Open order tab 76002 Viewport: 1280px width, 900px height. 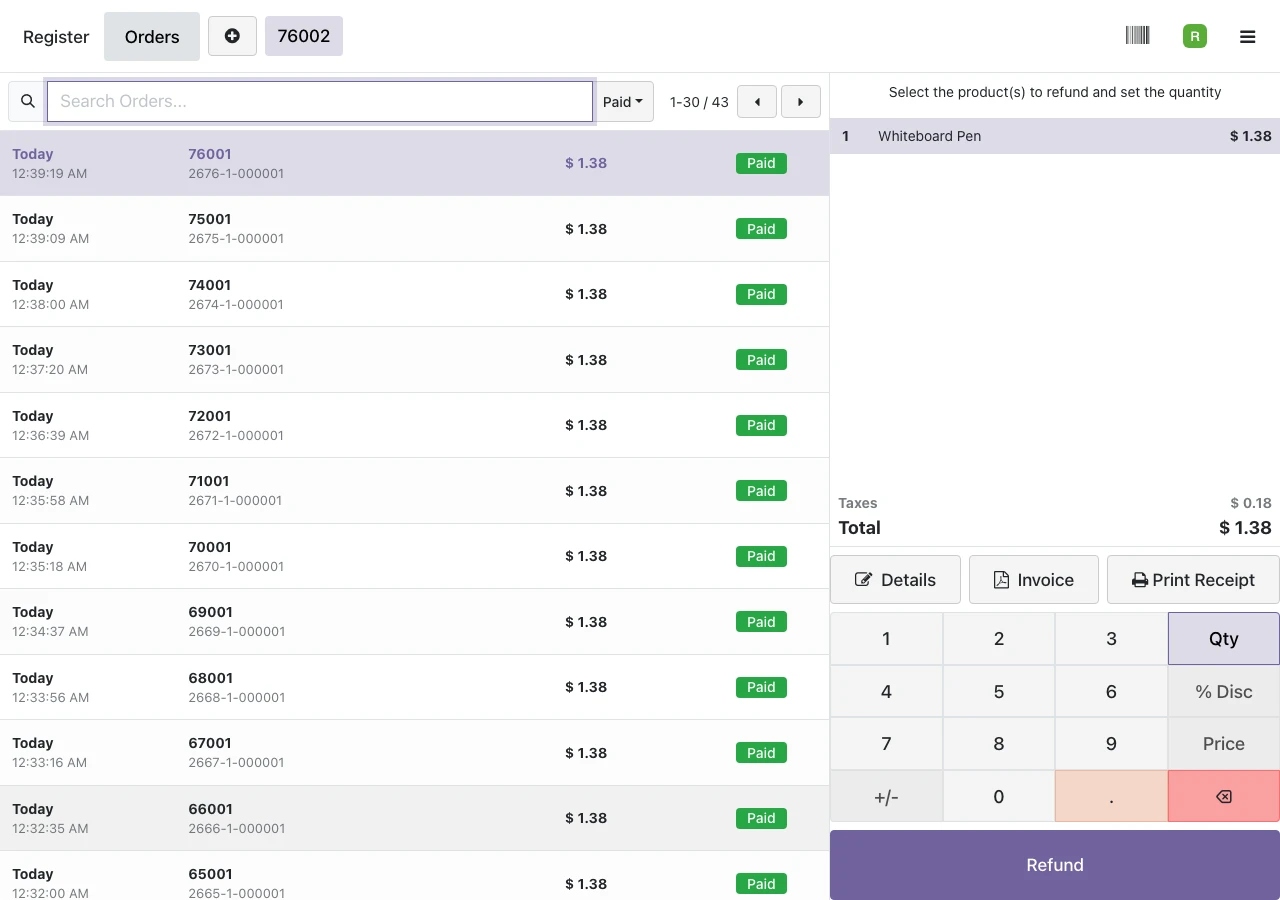(304, 36)
